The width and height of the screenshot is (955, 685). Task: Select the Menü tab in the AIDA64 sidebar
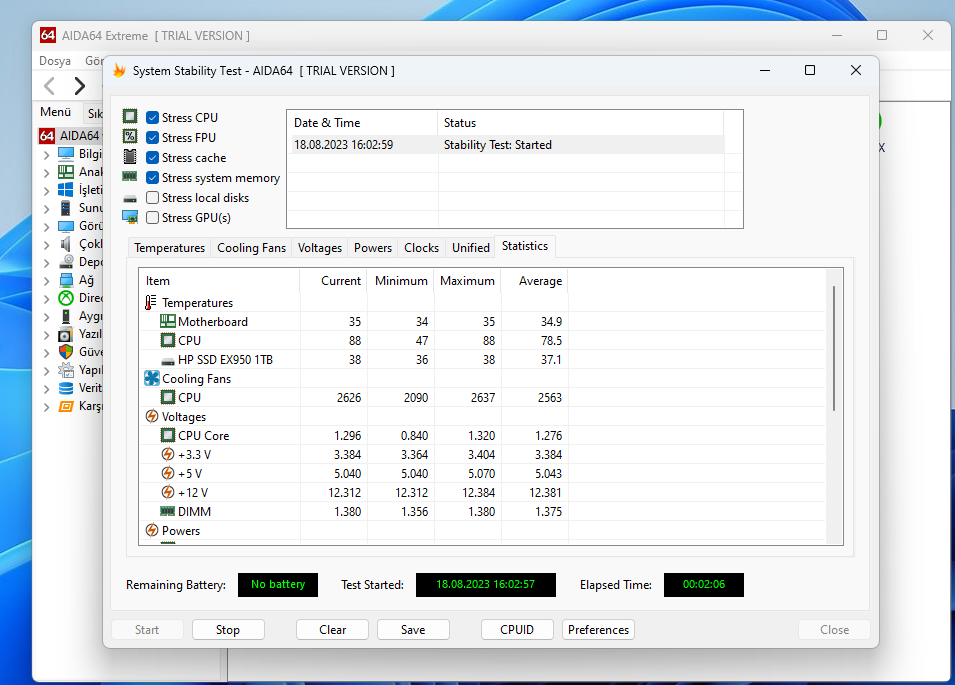pyautogui.click(x=55, y=112)
